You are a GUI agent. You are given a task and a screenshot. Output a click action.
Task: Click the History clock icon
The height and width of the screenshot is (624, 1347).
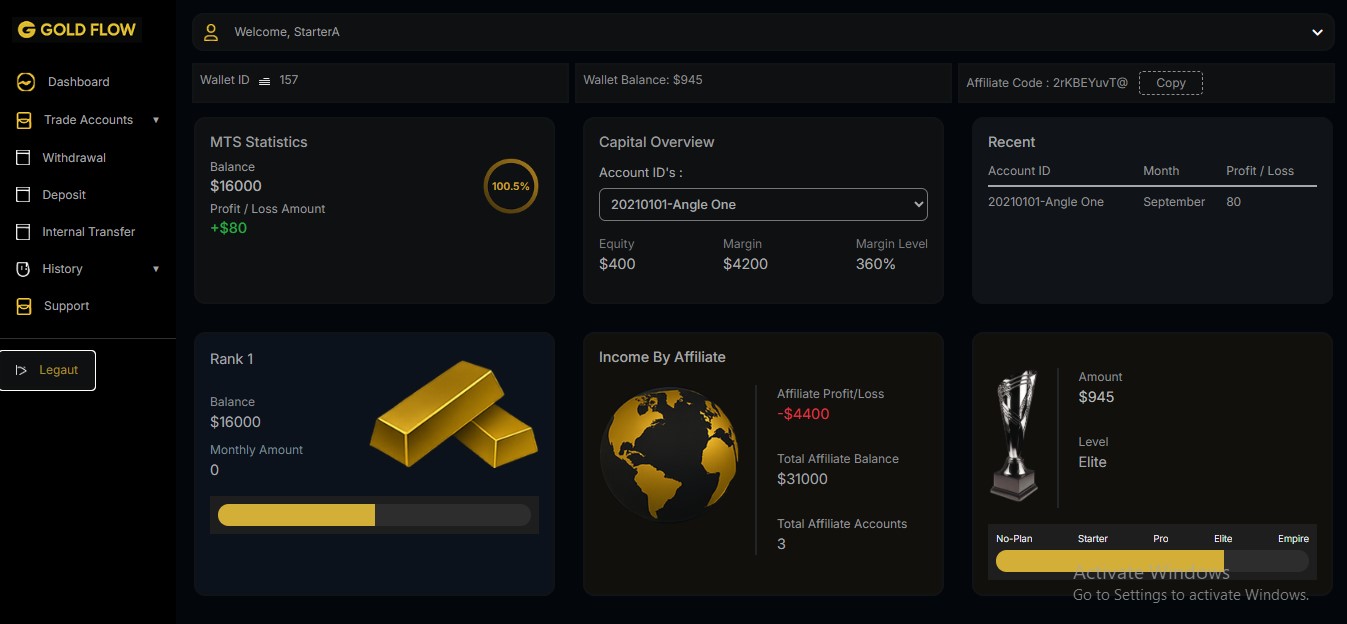coord(23,269)
